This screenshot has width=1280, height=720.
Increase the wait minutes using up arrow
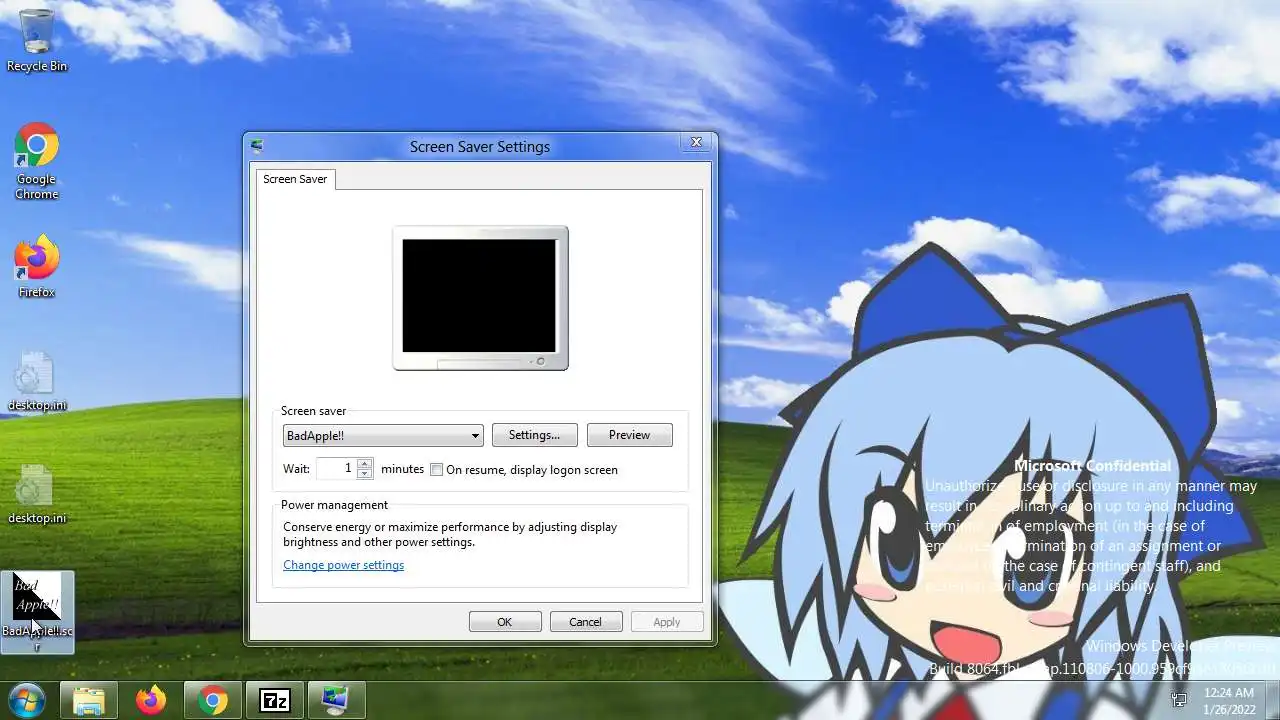pyautogui.click(x=364, y=464)
